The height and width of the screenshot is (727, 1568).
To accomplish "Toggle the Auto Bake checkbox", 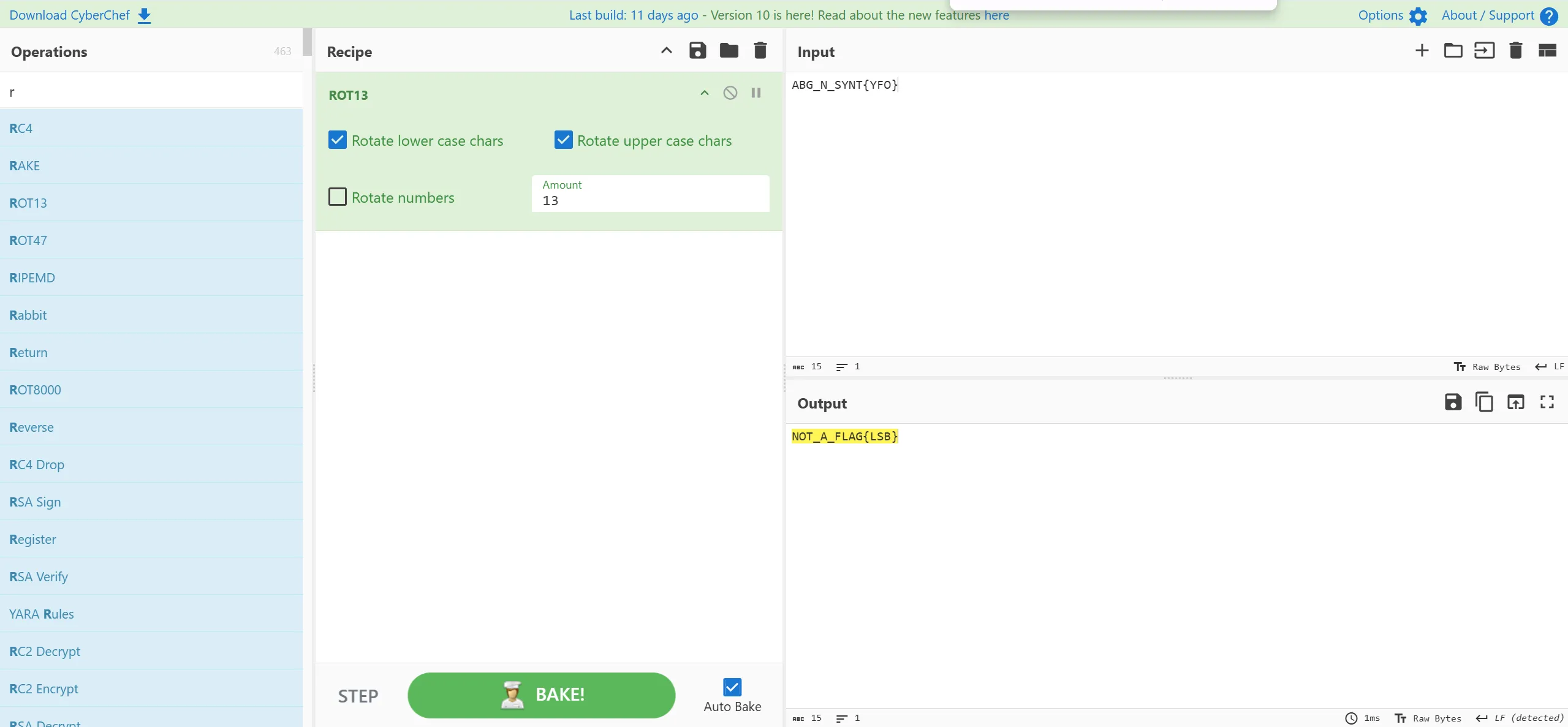I will (x=732, y=687).
